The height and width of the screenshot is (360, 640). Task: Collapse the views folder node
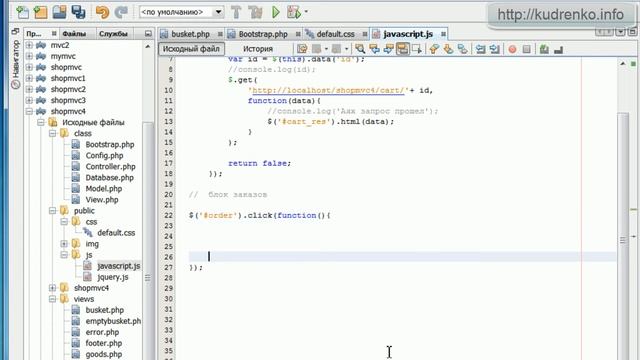53,299
